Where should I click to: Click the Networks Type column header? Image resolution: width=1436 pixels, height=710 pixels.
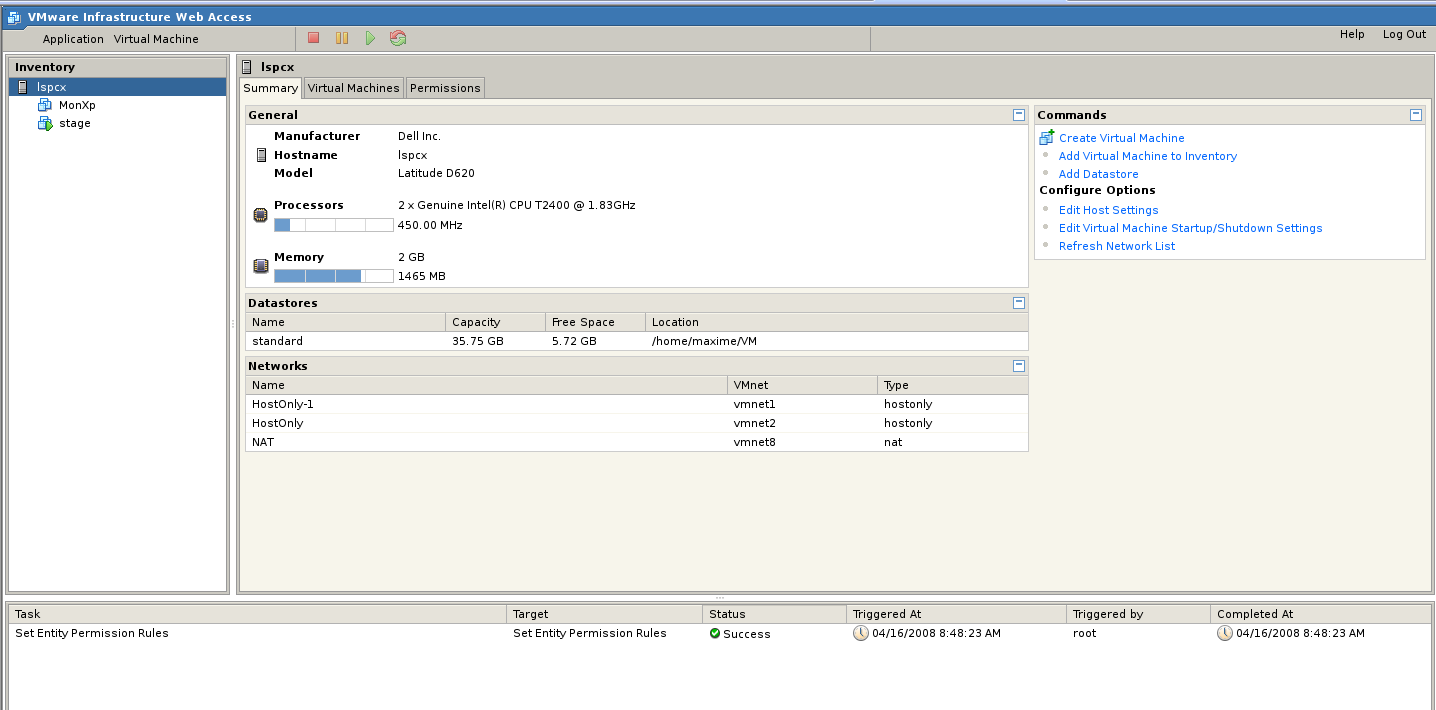952,385
